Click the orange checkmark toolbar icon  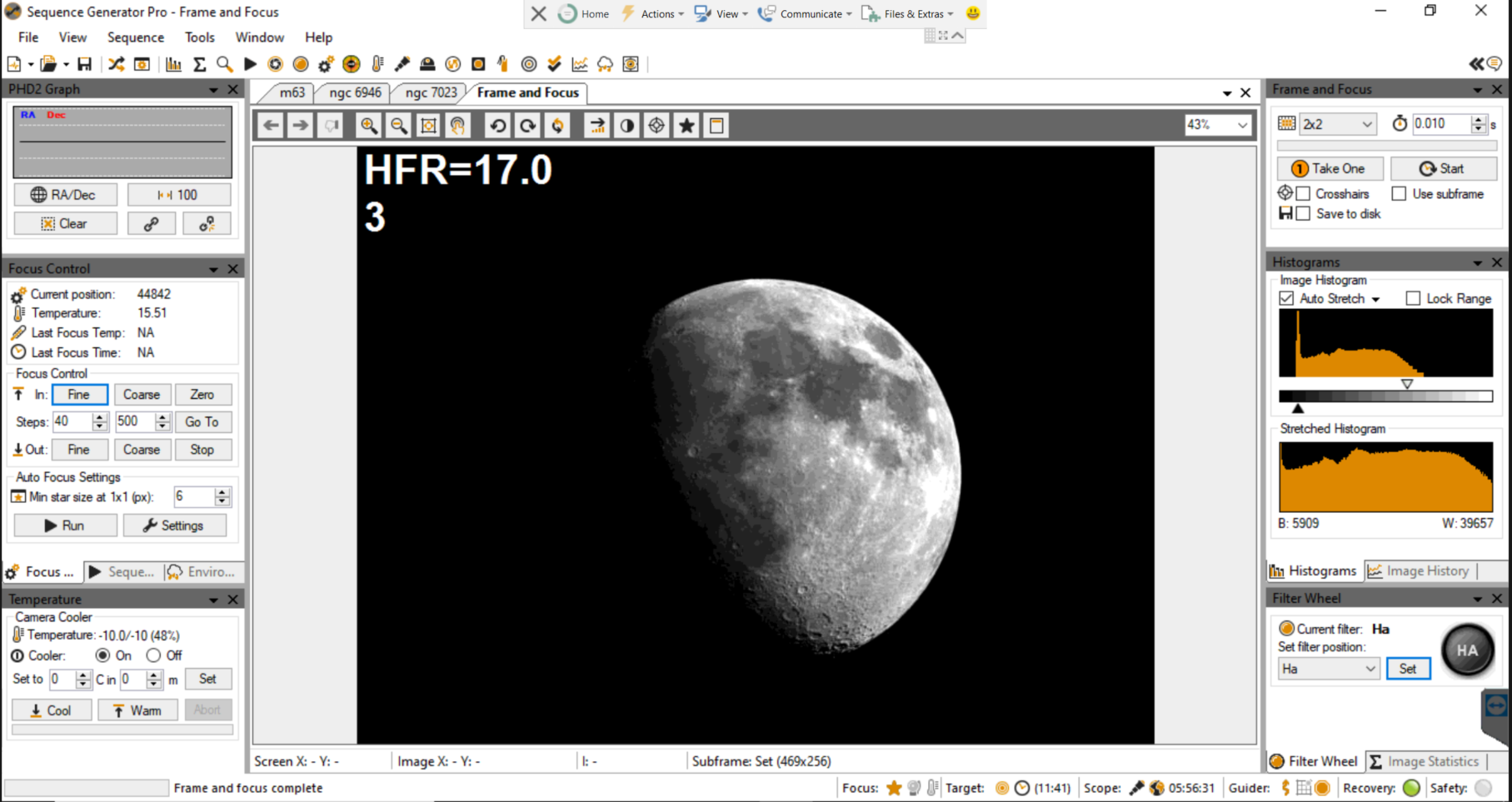pos(555,64)
